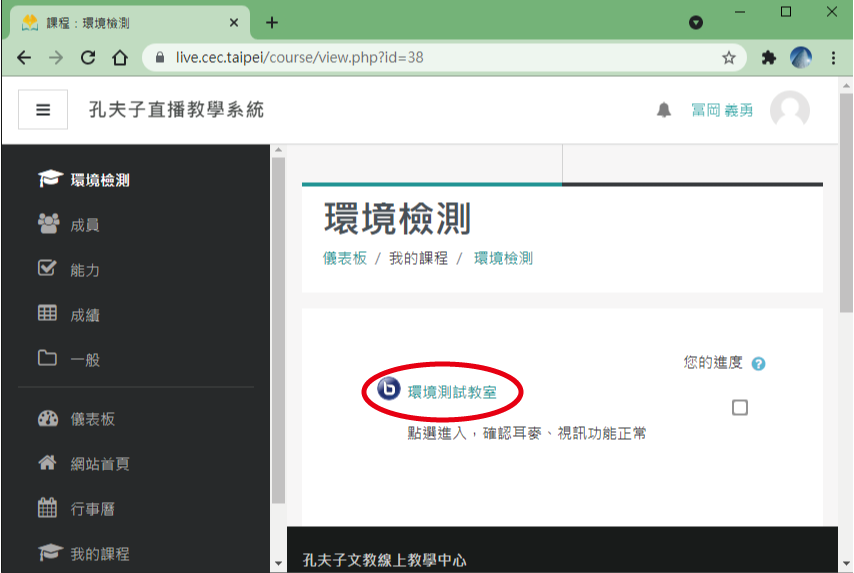This screenshot has width=854, height=573.
Task: View site lock security information
Action: click(160, 57)
